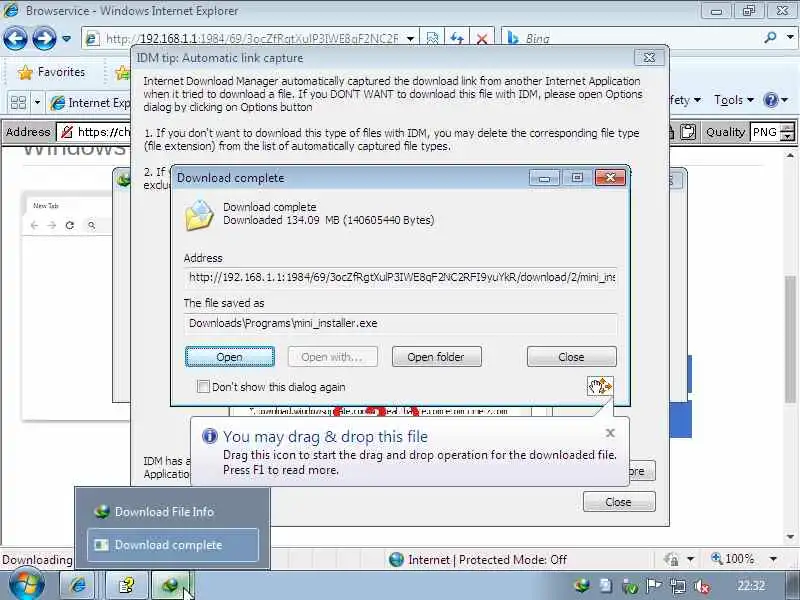Click the Internet Explorer forward arrow
800x600 pixels.
point(44,38)
